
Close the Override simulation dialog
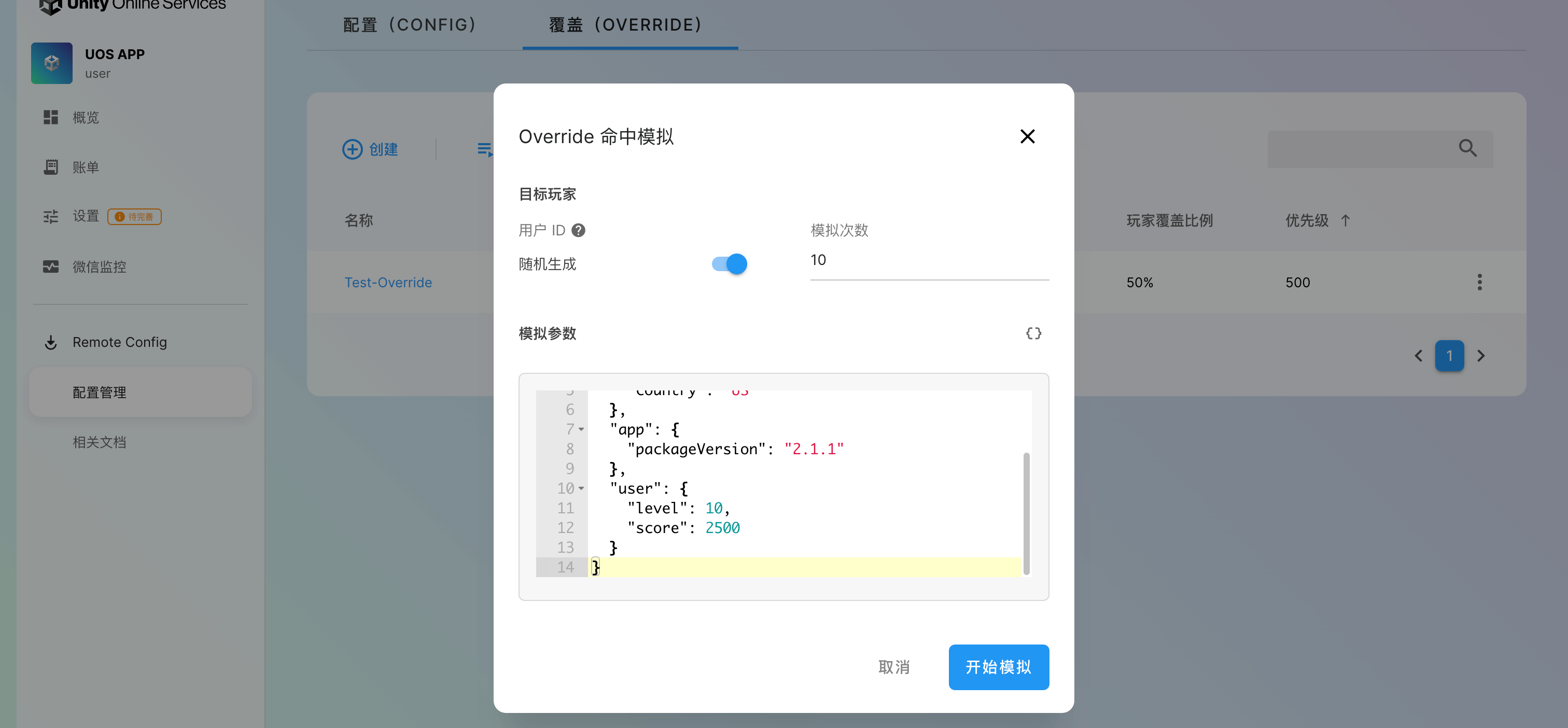(x=1027, y=136)
